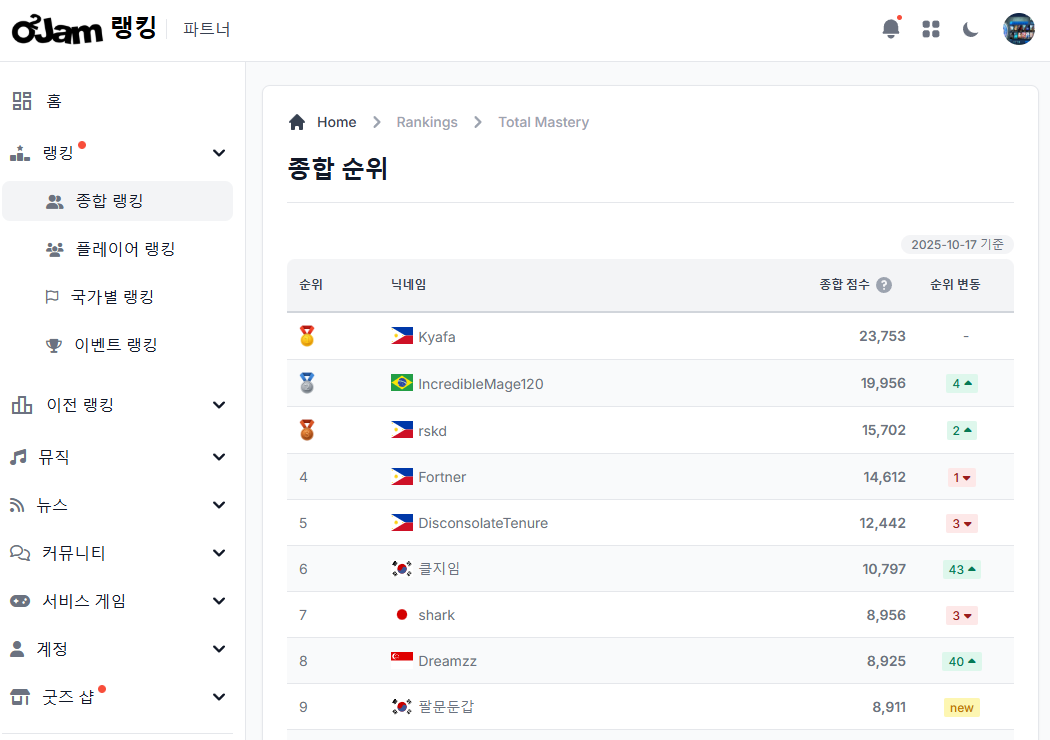
Task: Click the 홈 dashboard icon in sidebar
Action: (x=22, y=101)
